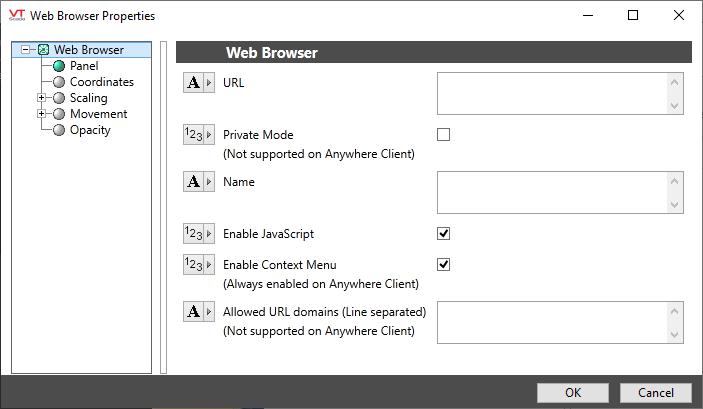Click the text tag button beside Allowed URL domains
Screen dimensions: 703x409
(x=199, y=312)
